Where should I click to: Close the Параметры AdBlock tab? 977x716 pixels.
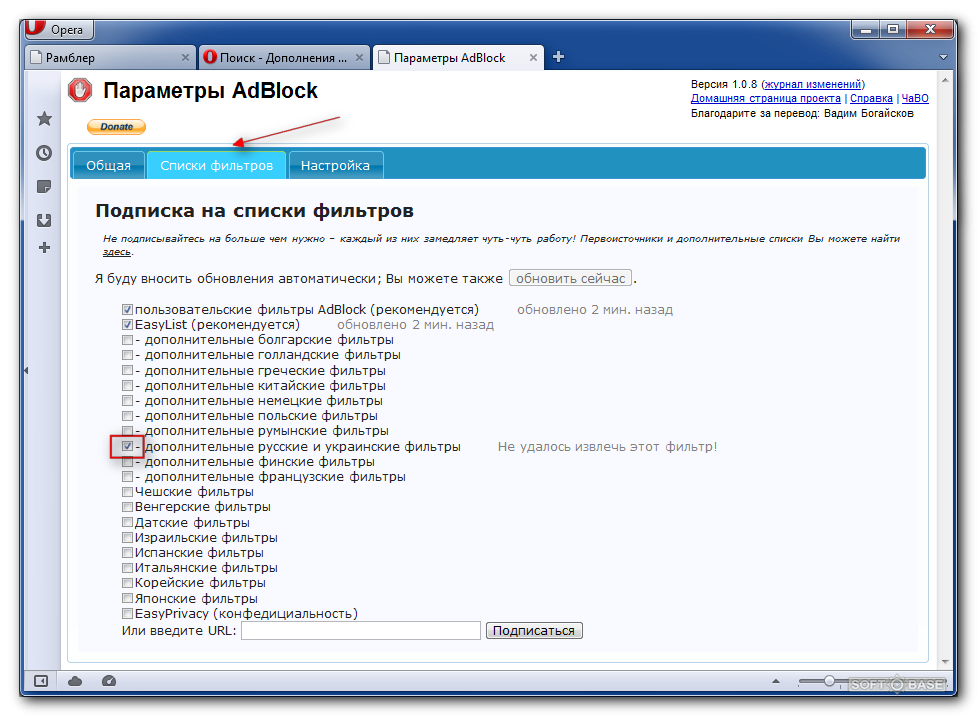click(x=533, y=57)
